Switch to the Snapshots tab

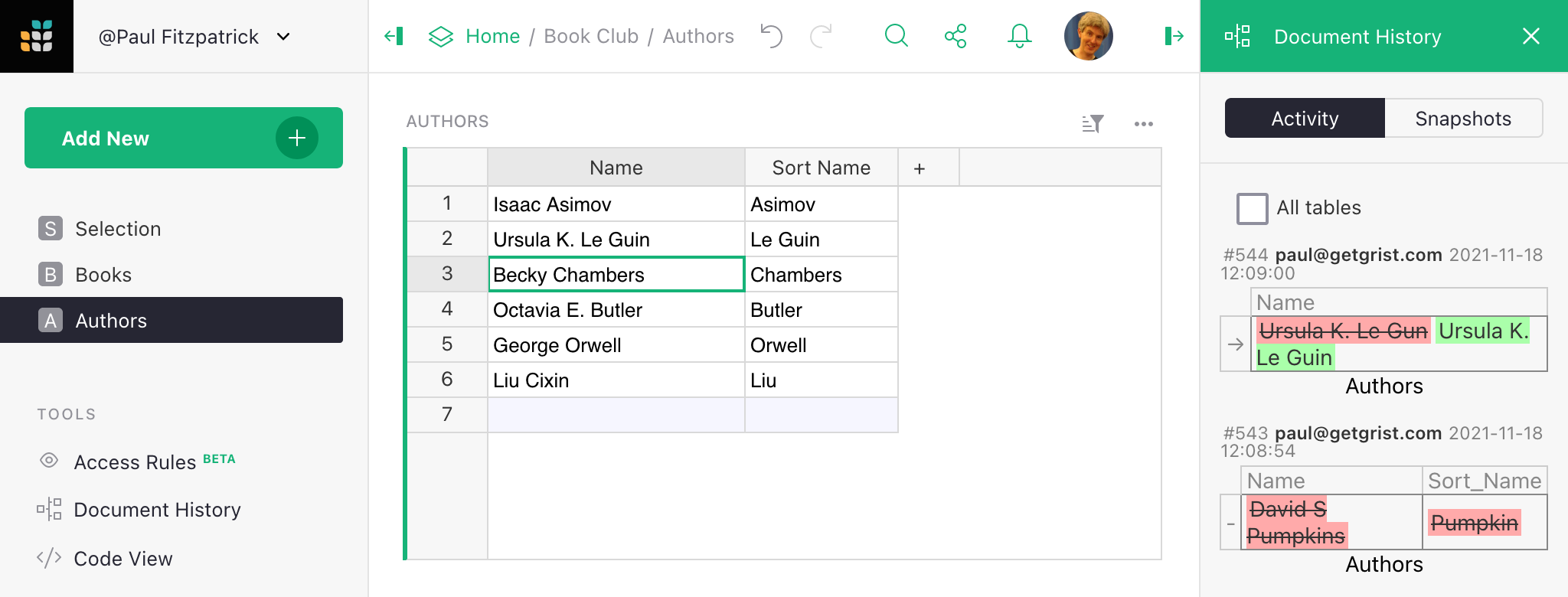point(1463,119)
